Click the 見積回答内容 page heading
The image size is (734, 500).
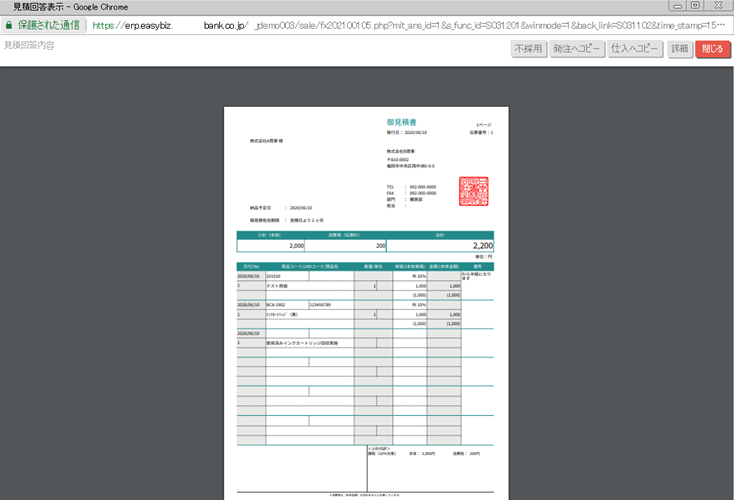(29, 45)
